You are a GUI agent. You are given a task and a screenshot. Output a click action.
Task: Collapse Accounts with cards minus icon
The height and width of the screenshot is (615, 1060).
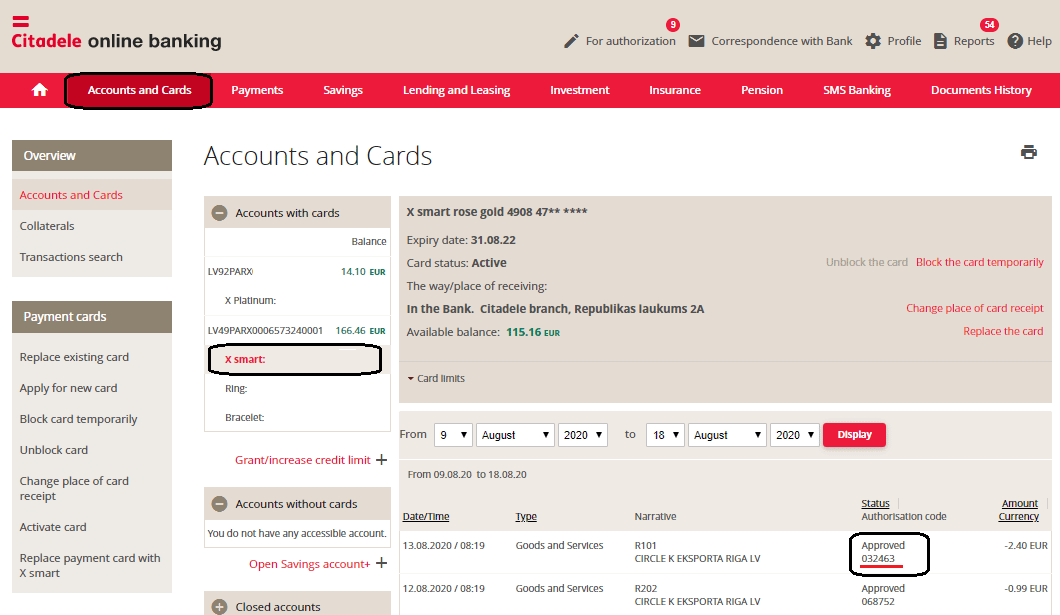tap(220, 213)
